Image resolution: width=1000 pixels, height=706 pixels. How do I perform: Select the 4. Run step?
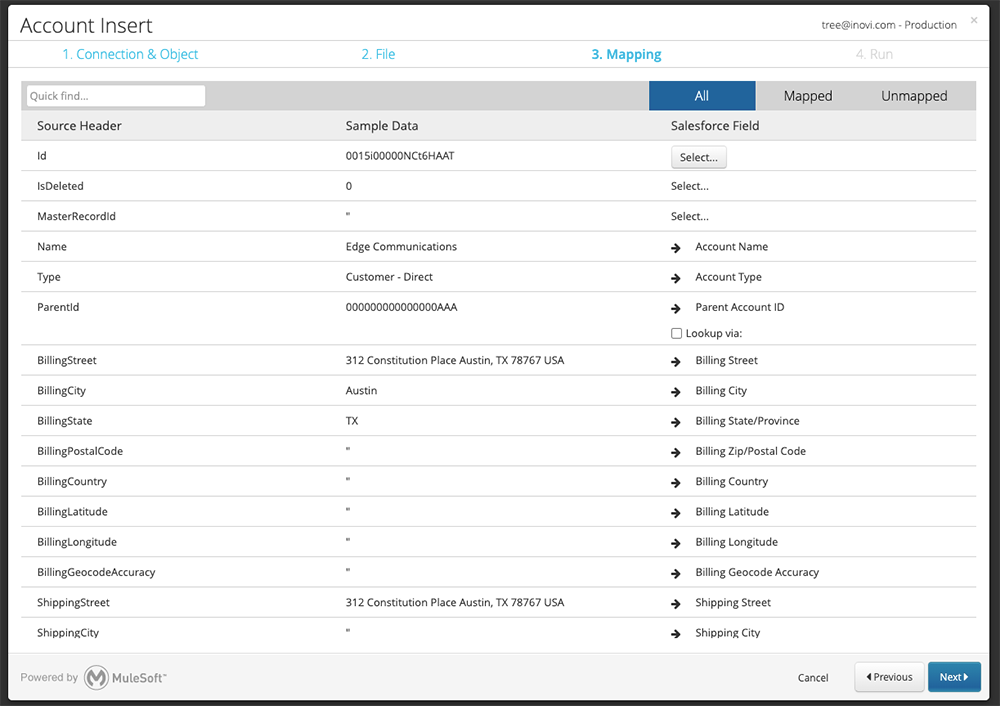click(x=874, y=54)
